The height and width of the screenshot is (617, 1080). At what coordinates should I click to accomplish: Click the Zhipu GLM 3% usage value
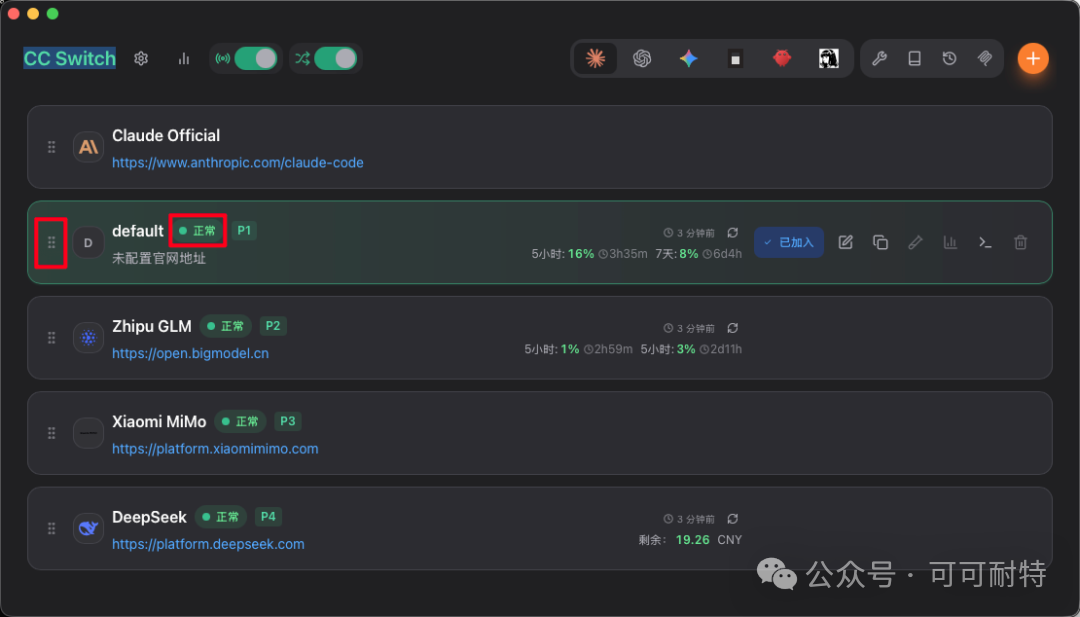point(686,349)
